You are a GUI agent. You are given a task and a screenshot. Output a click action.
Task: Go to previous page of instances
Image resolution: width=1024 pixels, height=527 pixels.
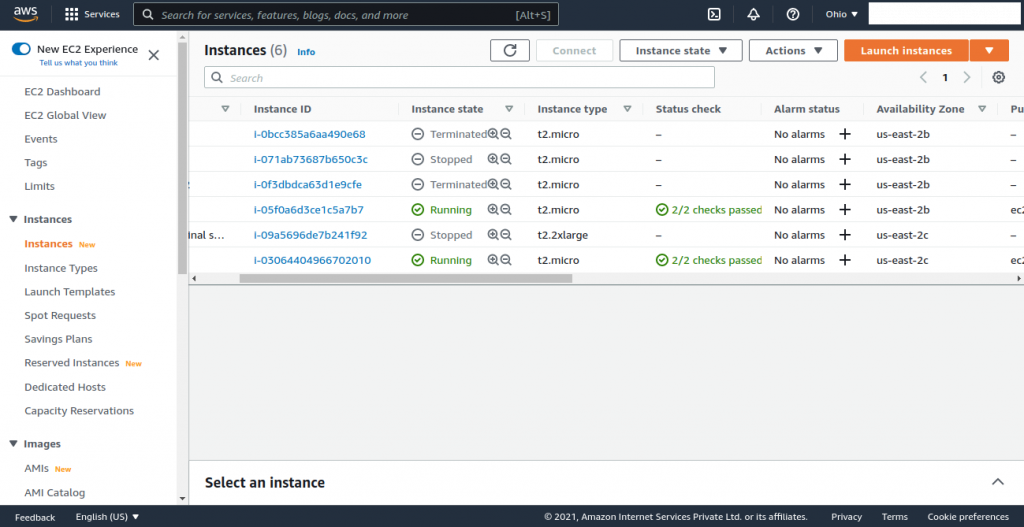coord(923,78)
